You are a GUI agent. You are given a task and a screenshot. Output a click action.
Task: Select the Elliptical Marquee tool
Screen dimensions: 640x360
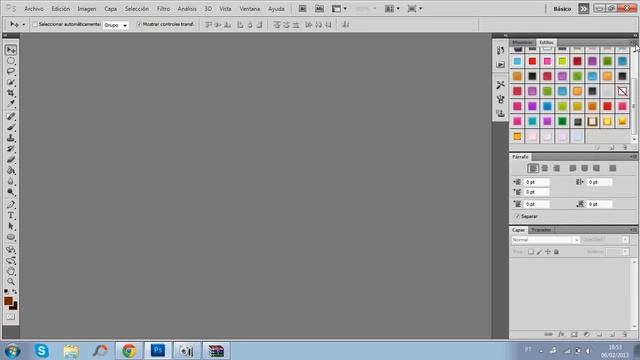point(11,61)
